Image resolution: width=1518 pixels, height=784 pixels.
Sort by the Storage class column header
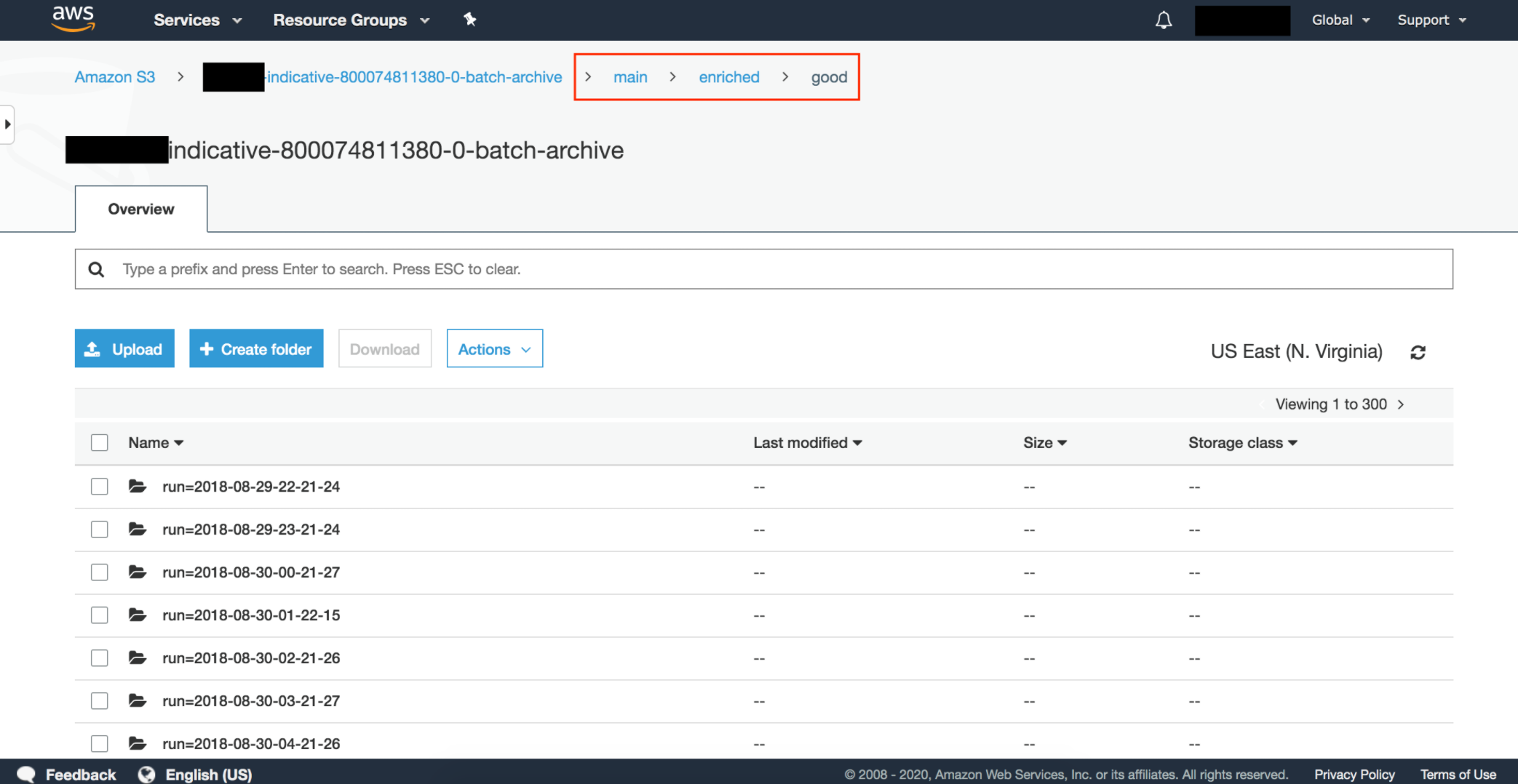pos(1243,443)
